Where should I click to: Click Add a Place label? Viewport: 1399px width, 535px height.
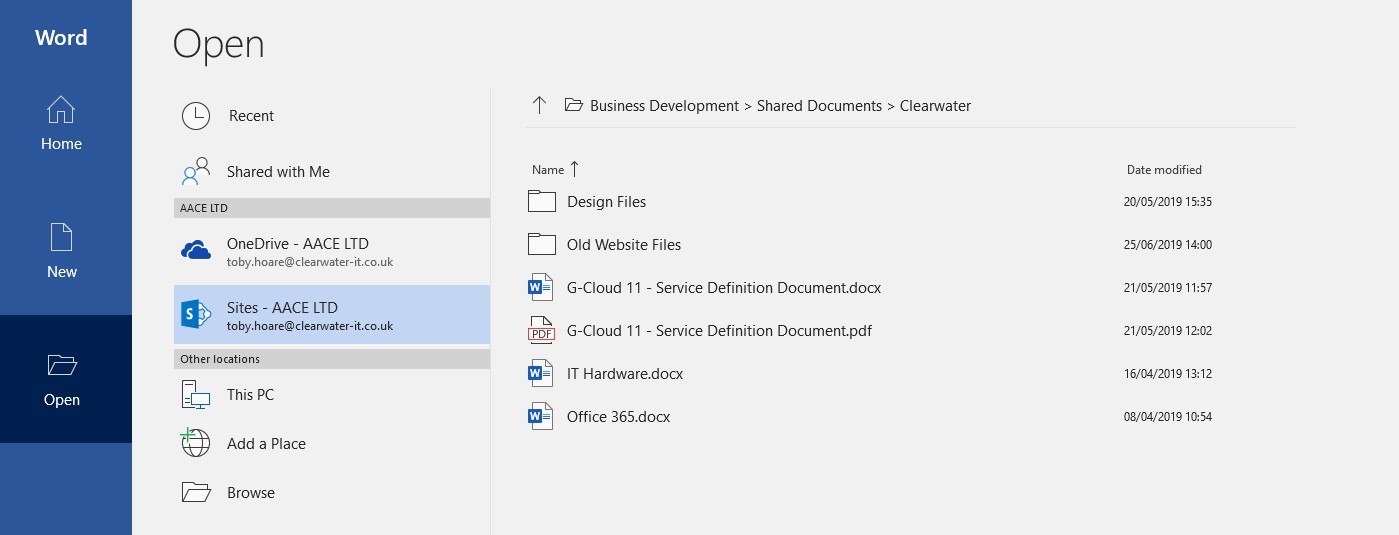click(x=266, y=444)
